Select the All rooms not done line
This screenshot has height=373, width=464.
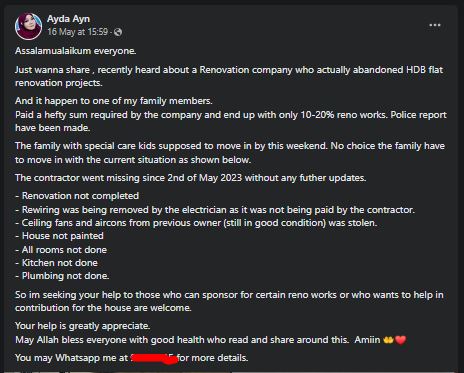point(61,250)
